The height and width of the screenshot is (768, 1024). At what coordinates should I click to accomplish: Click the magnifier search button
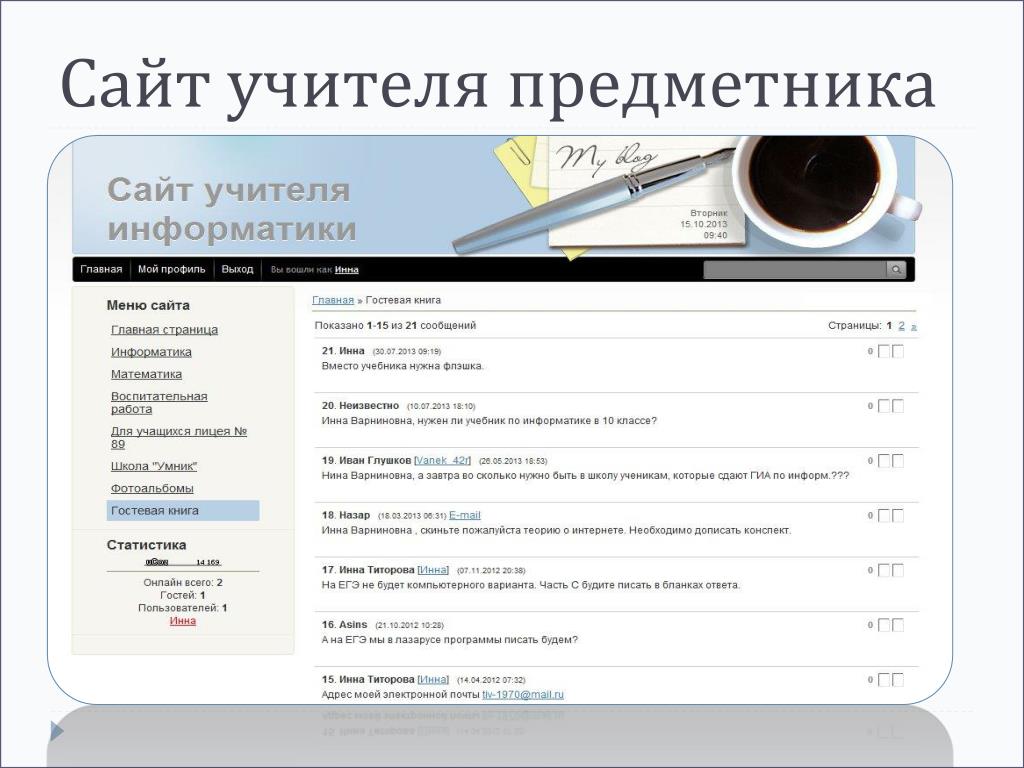pyautogui.click(x=896, y=269)
